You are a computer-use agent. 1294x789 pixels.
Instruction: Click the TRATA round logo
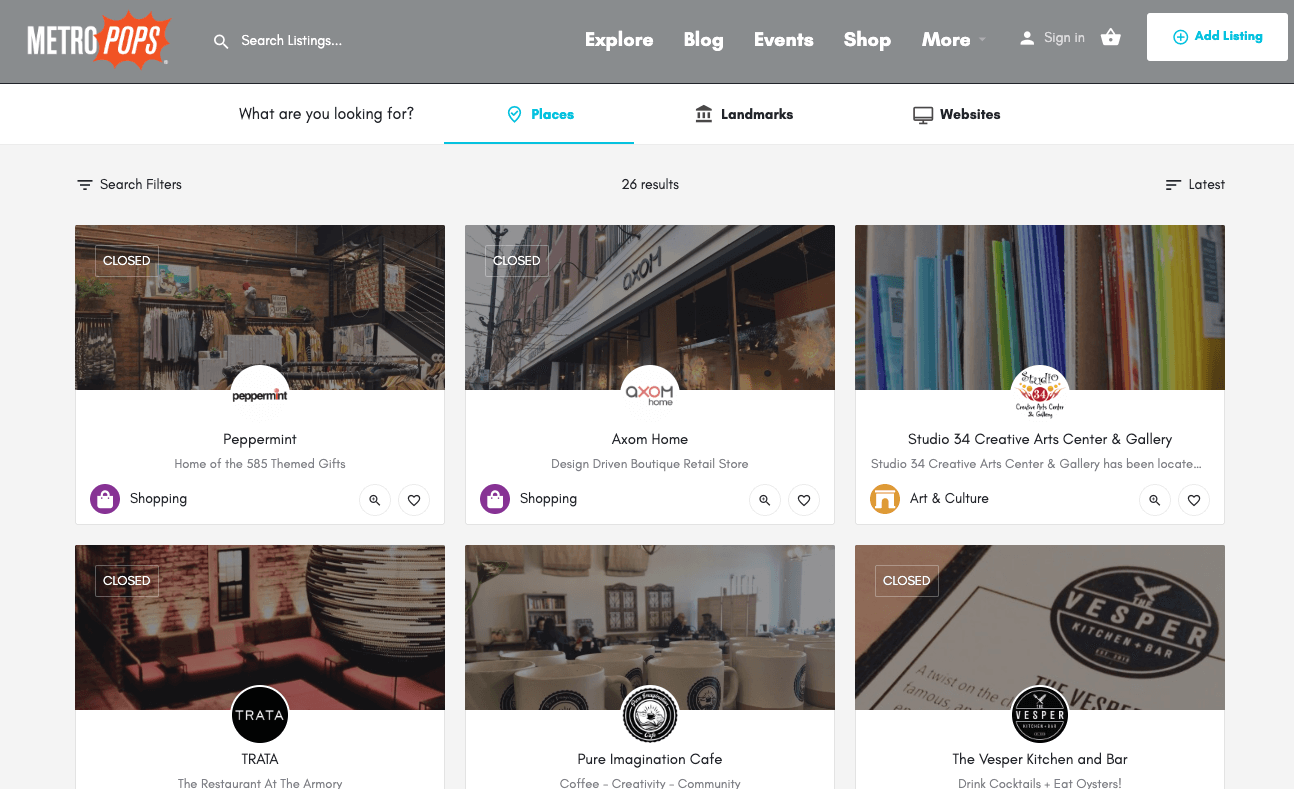[260, 715]
